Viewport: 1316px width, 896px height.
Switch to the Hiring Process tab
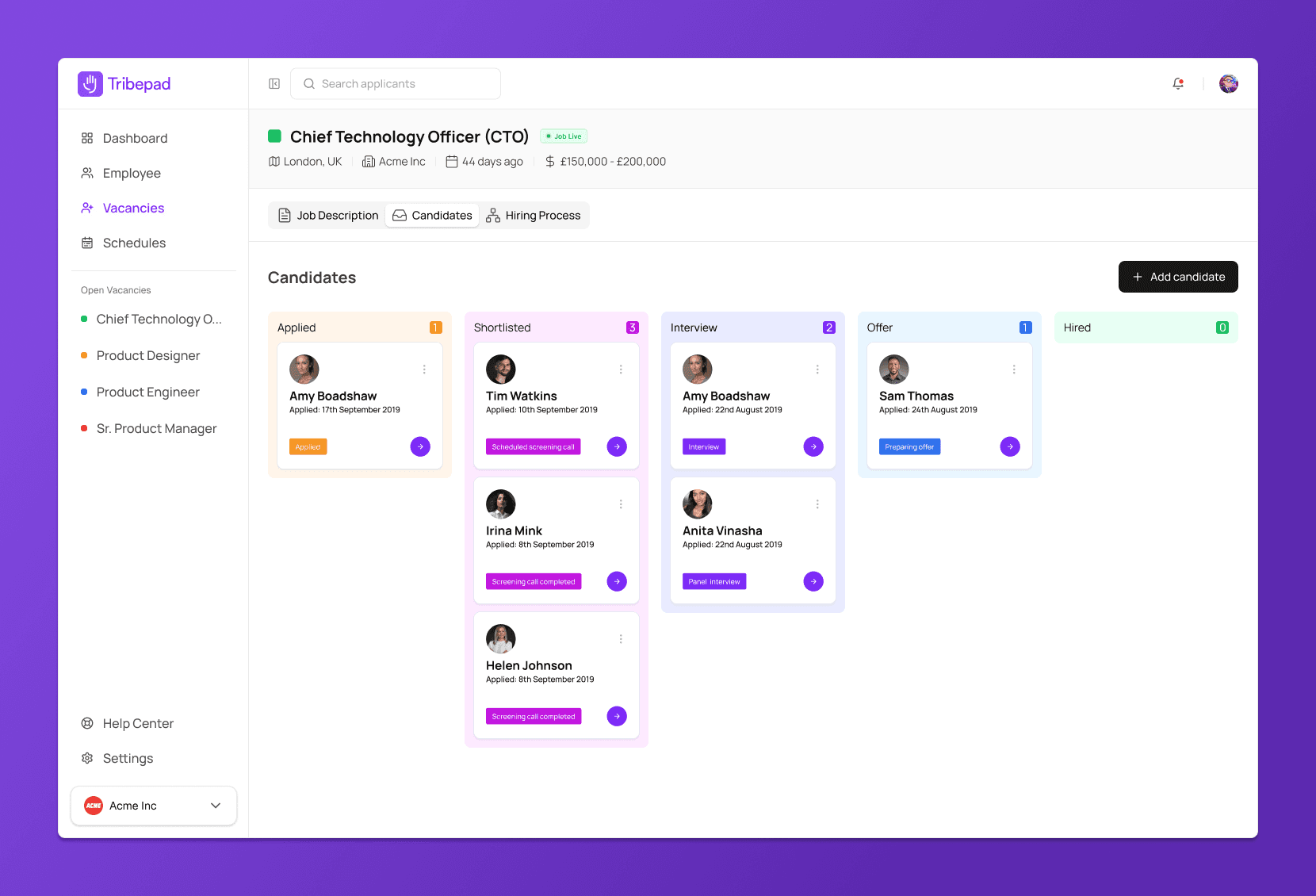[x=534, y=215]
